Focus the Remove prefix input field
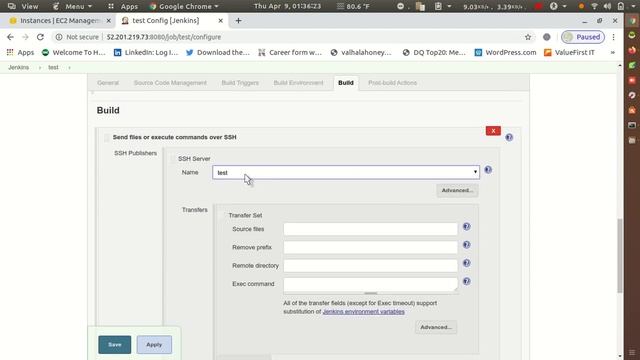 (370, 247)
